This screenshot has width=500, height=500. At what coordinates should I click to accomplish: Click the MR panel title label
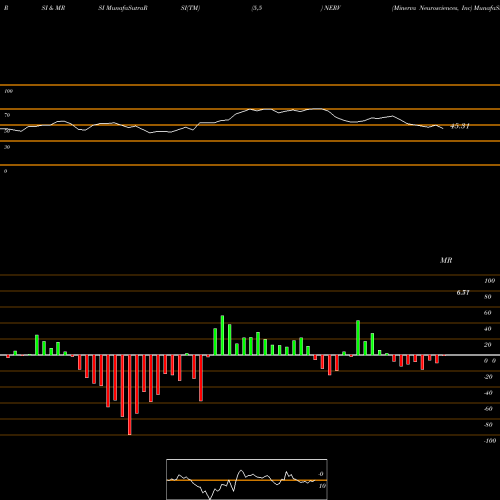click(446, 260)
